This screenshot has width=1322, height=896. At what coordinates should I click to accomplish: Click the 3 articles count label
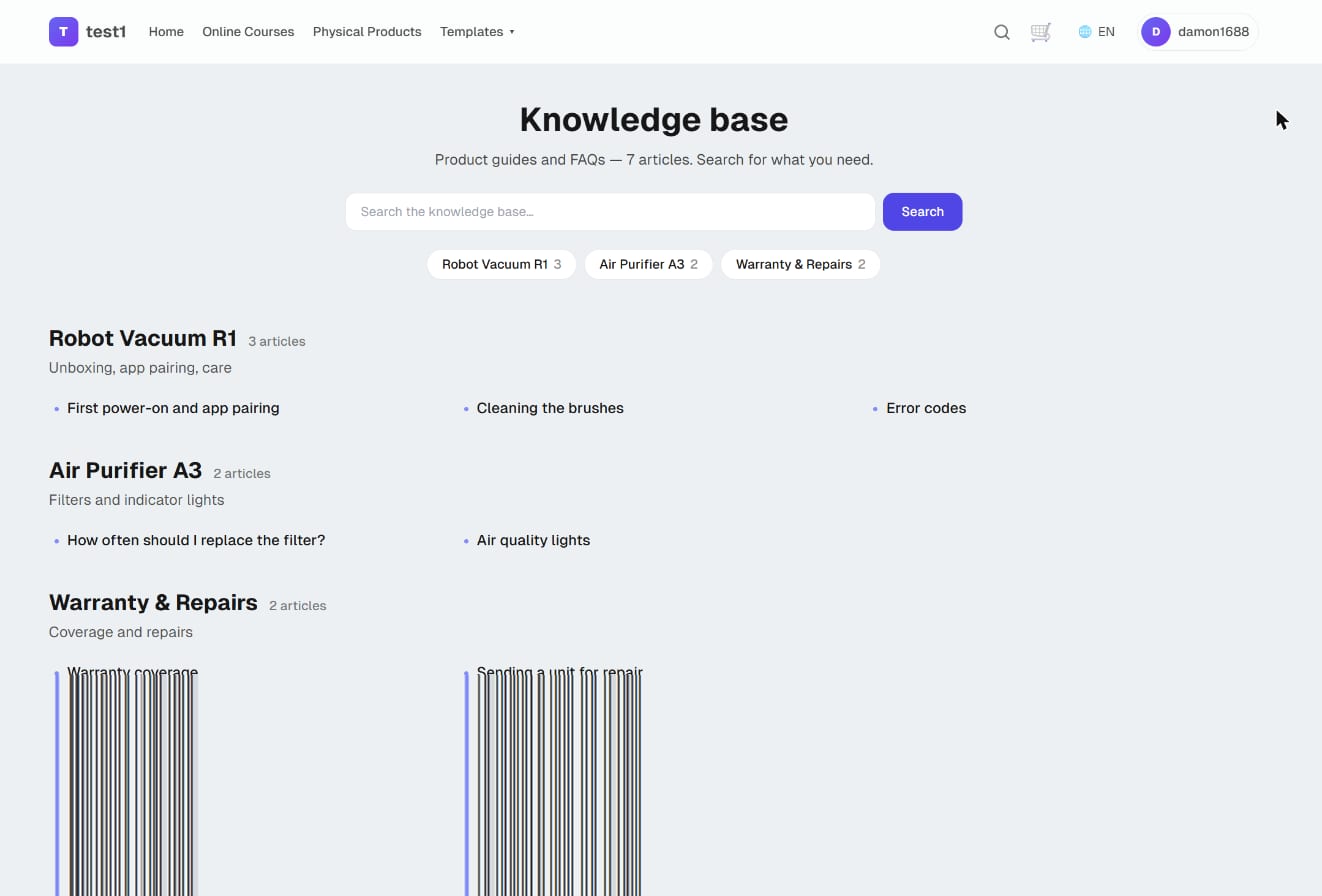[277, 341]
